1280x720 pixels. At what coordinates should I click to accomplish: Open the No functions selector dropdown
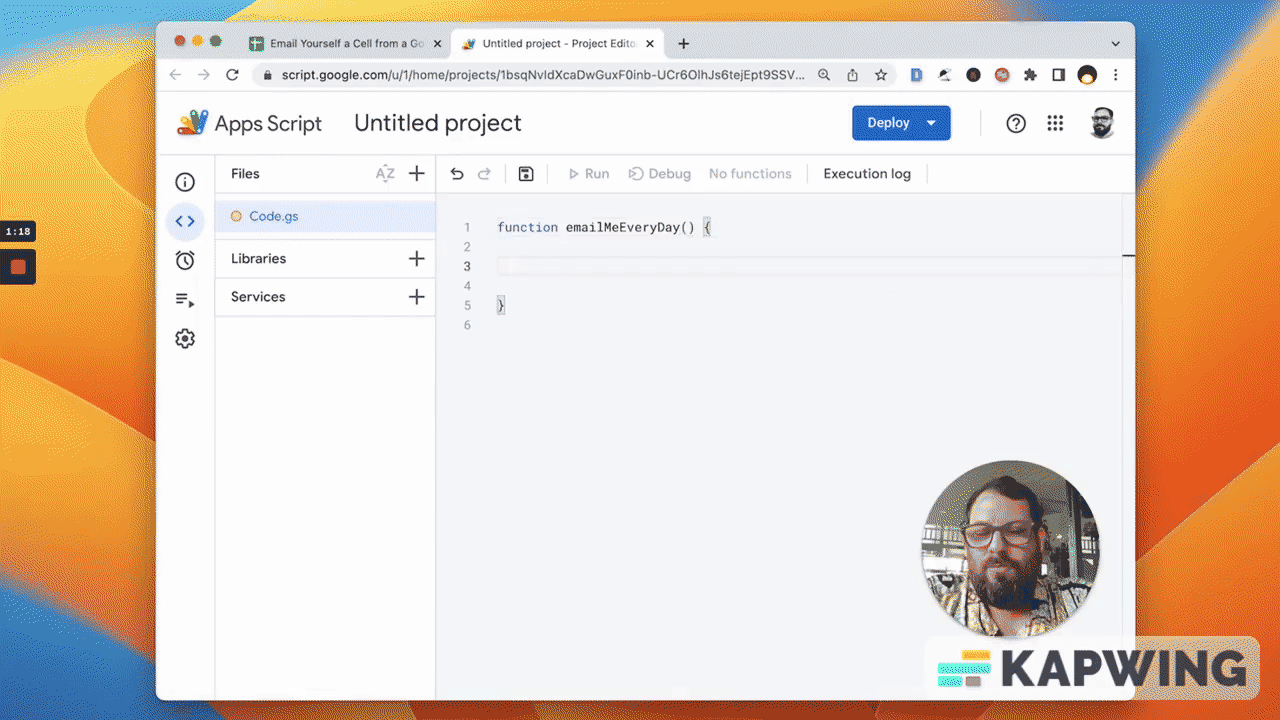click(750, 174)
